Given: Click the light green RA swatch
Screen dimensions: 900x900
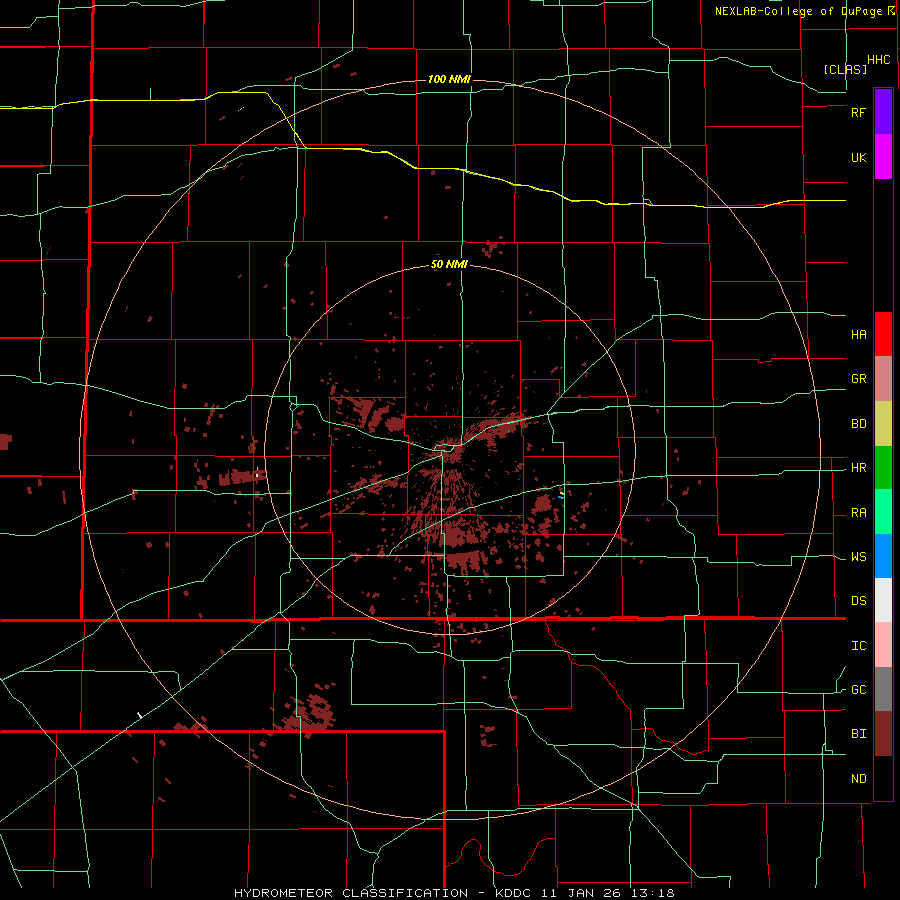Looking at the screenshot, I should tap(883, 512).
